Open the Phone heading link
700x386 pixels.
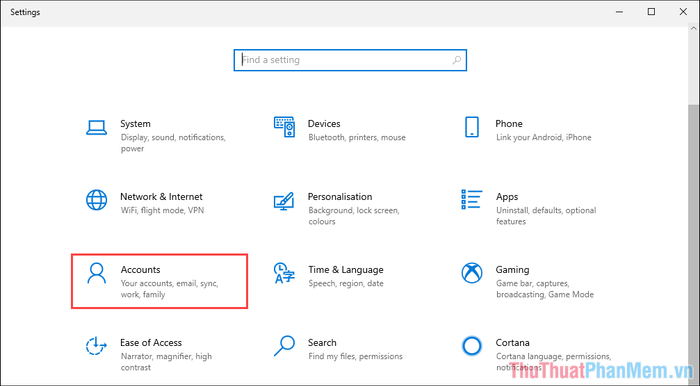(x=508, y=124)
